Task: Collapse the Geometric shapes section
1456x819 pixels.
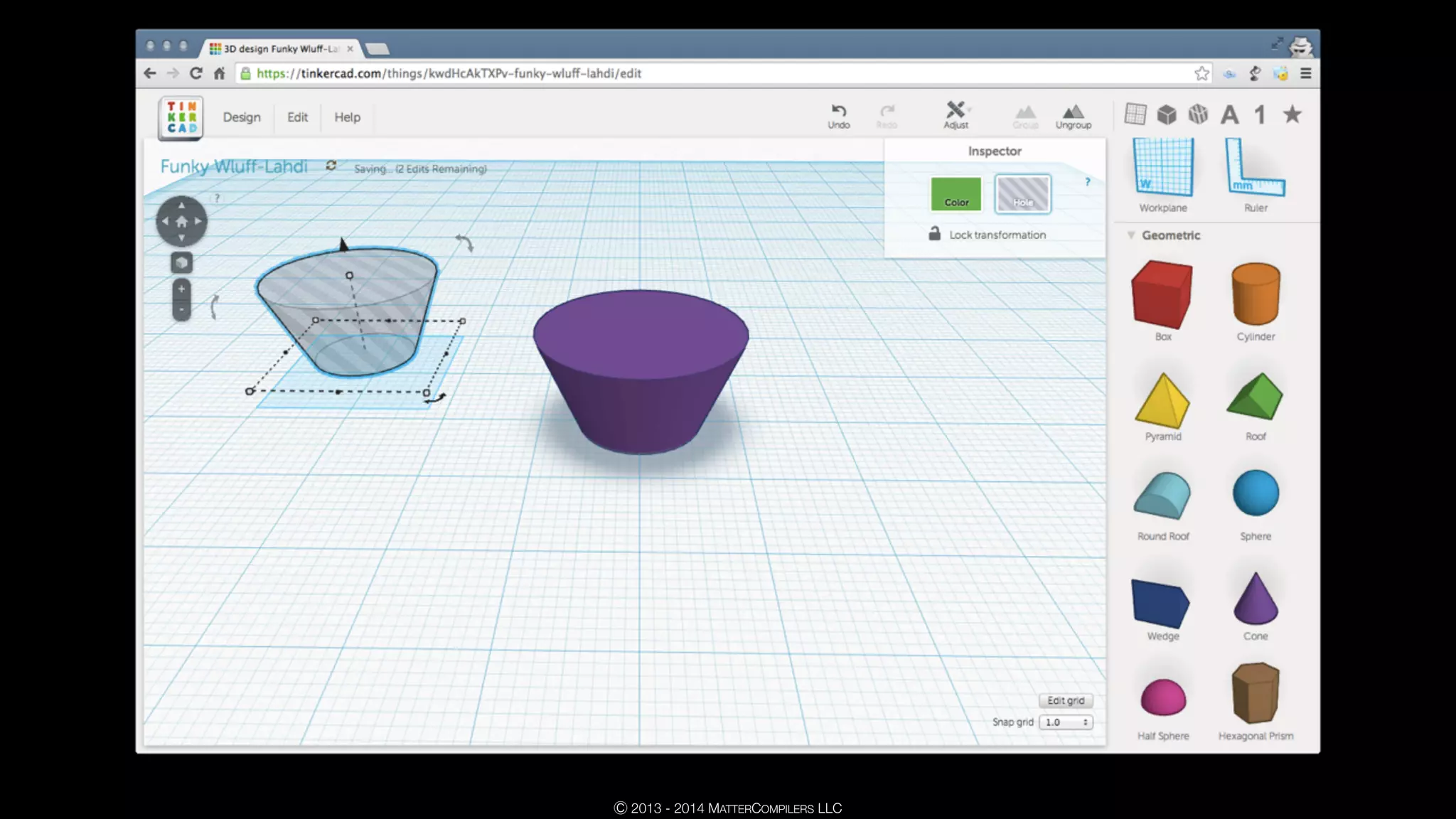Action: click(x=1131, y=235)
